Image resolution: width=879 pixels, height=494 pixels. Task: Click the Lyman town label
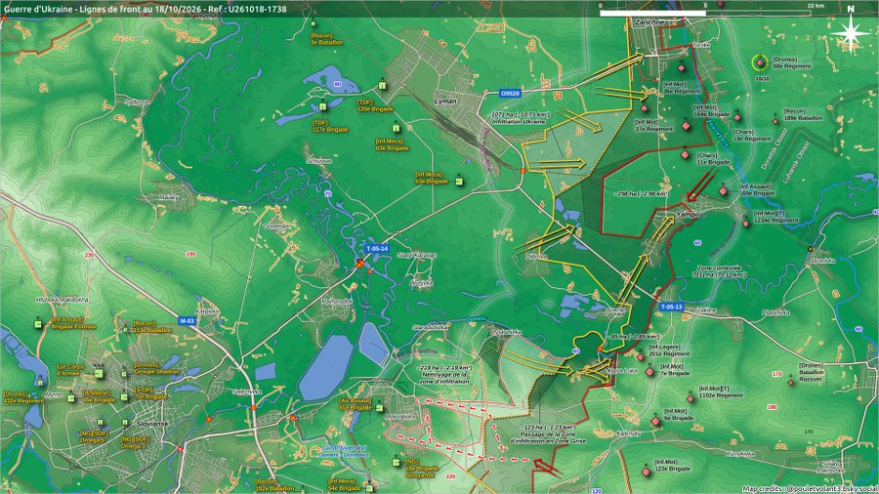coord(445,101)
